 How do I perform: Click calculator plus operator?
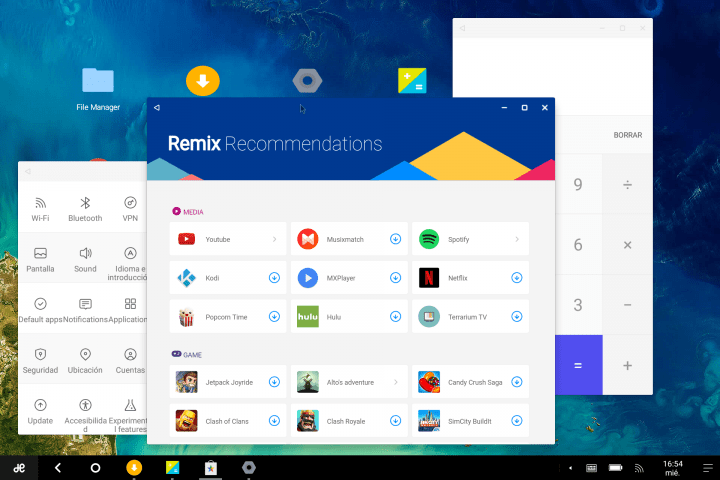click(x=627, y=365)
